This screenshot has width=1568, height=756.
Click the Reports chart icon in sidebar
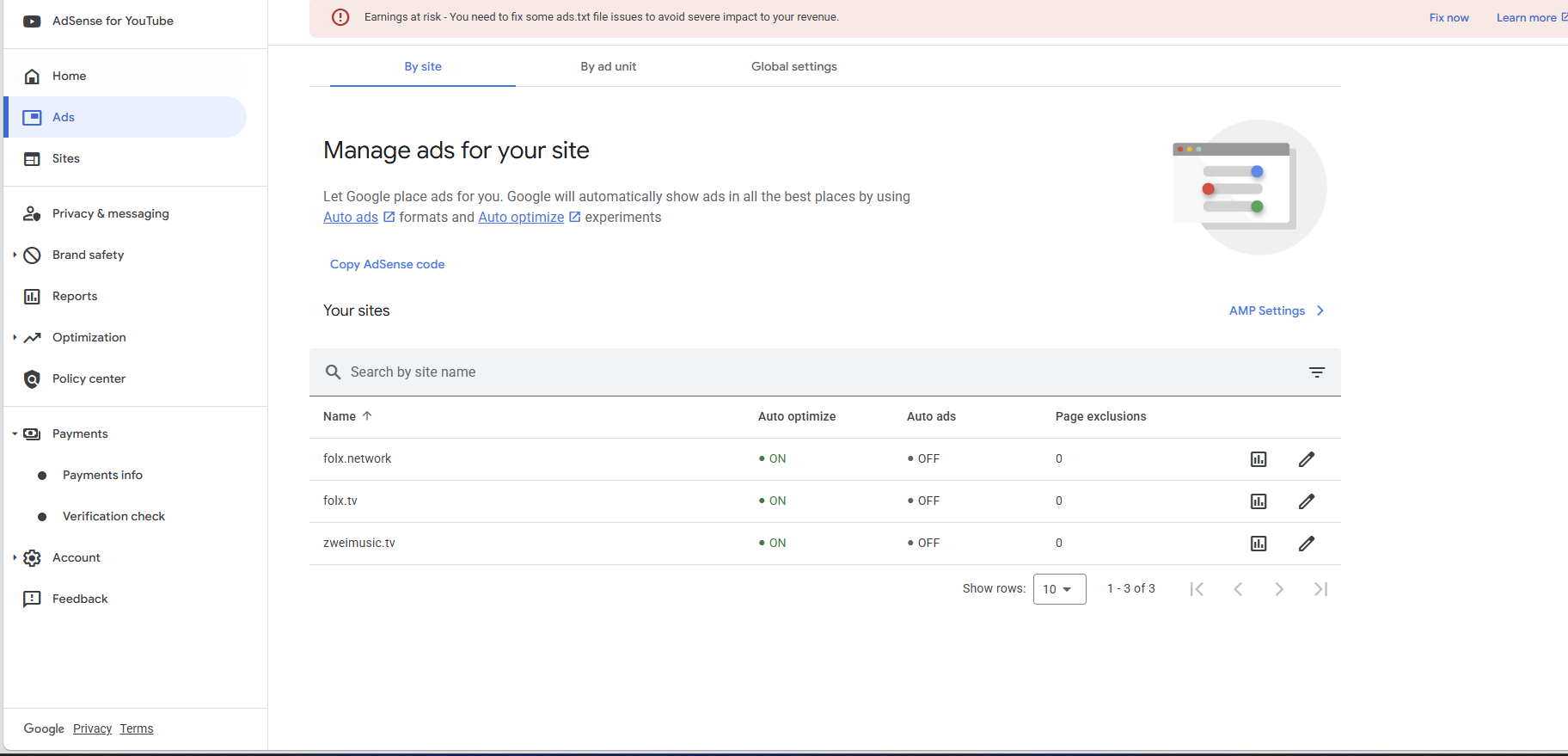32,297
